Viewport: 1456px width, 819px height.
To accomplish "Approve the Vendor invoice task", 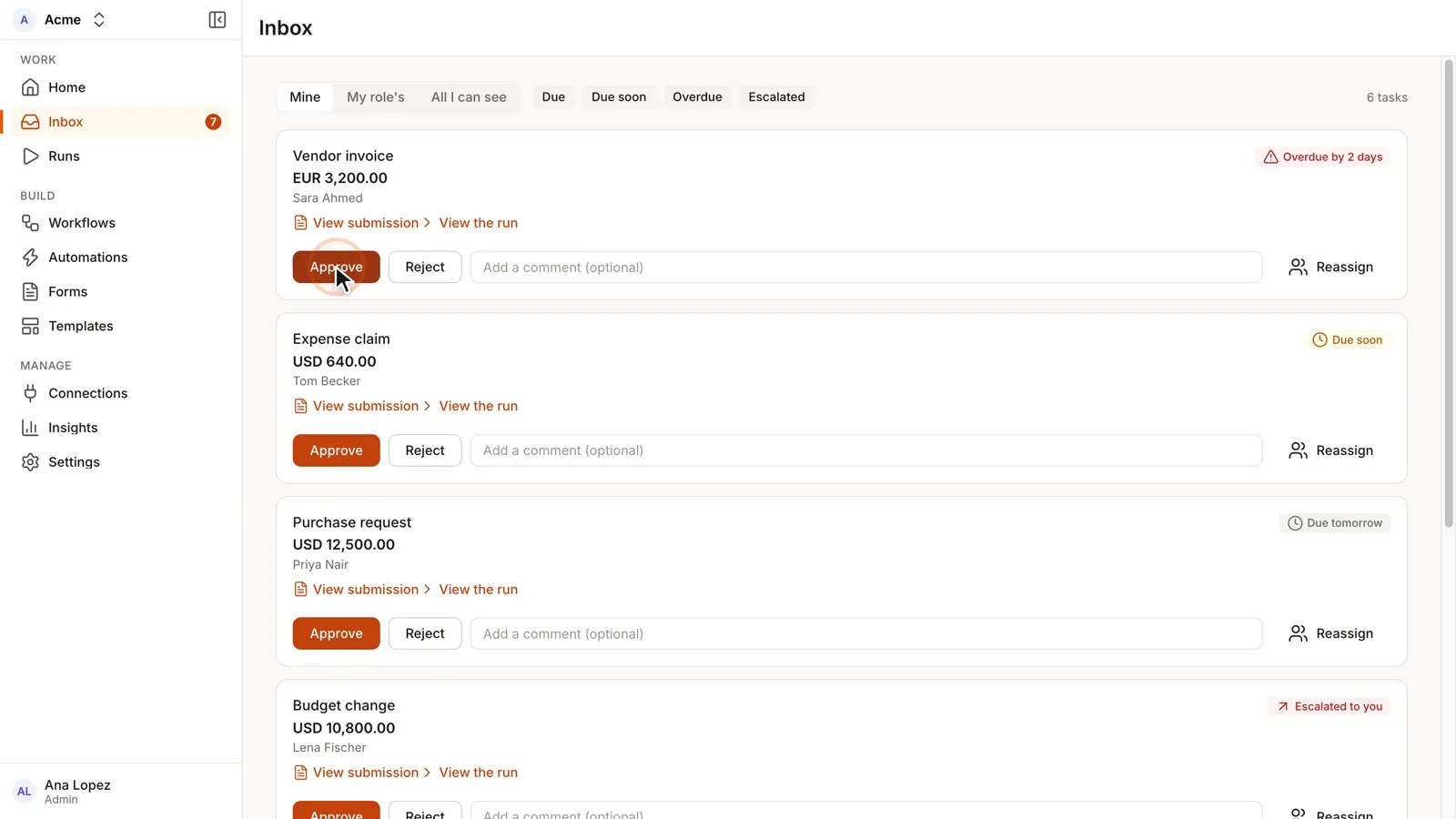I will click(x=336, y=268).
